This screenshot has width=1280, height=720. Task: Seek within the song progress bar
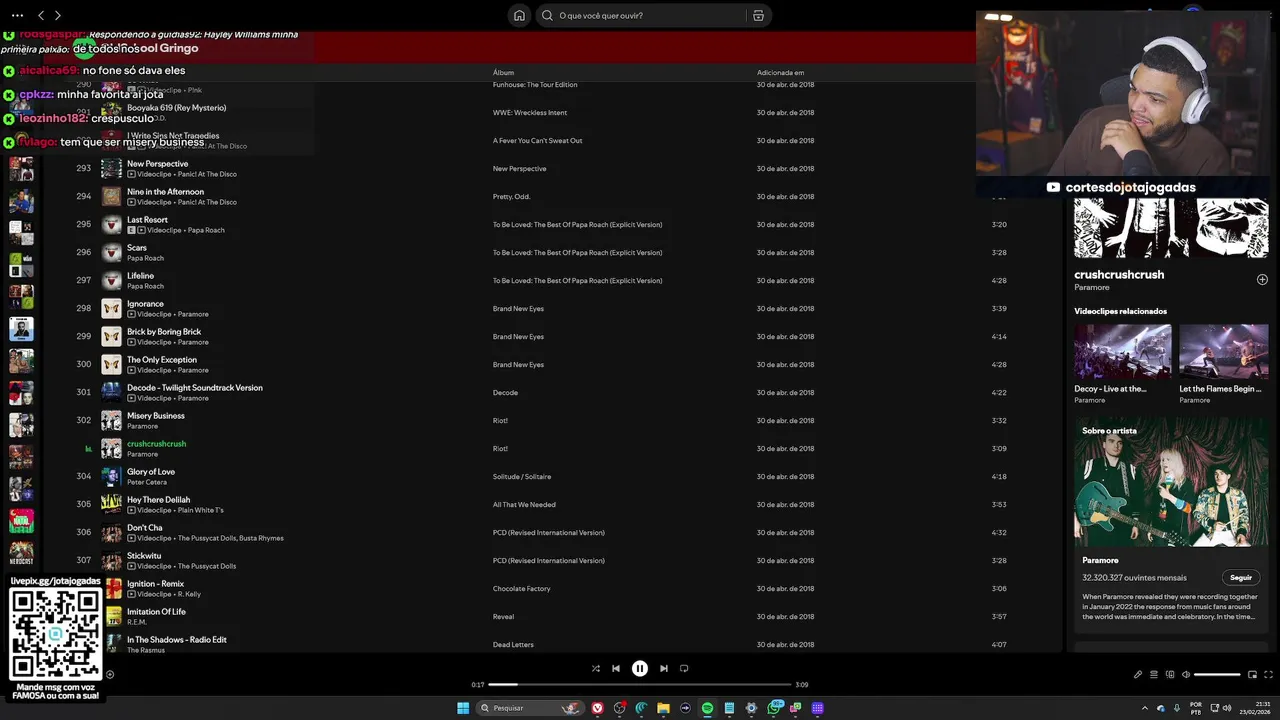point(640,685)
